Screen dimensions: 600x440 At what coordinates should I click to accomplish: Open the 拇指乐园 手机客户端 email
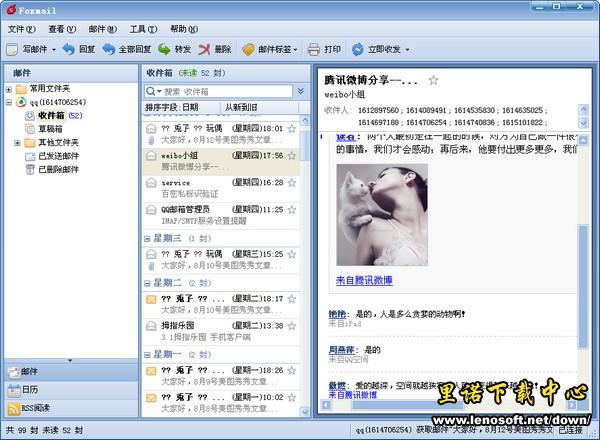click(x=221, y=332)
